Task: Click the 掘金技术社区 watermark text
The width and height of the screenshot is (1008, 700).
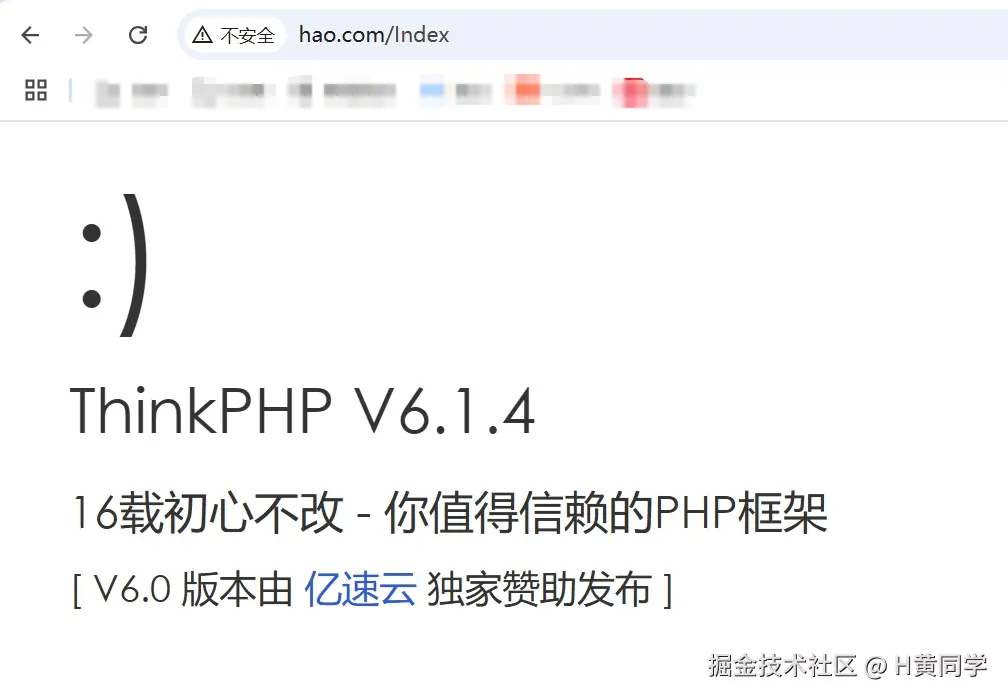Action: pyautogui.click(x=782, y=665)
